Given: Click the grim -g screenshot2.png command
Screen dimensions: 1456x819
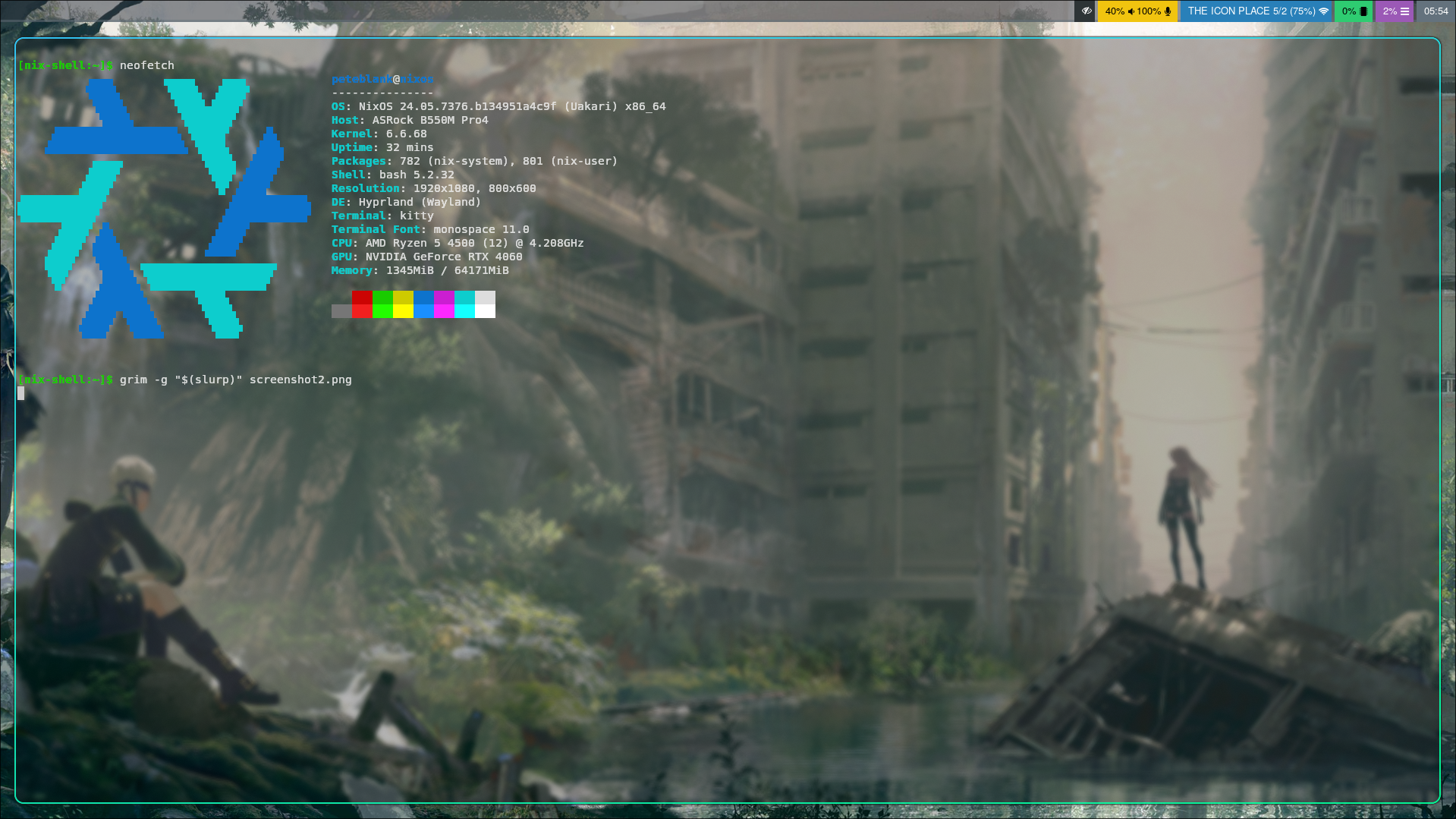Looking at the screenshot, I should 236,380.
